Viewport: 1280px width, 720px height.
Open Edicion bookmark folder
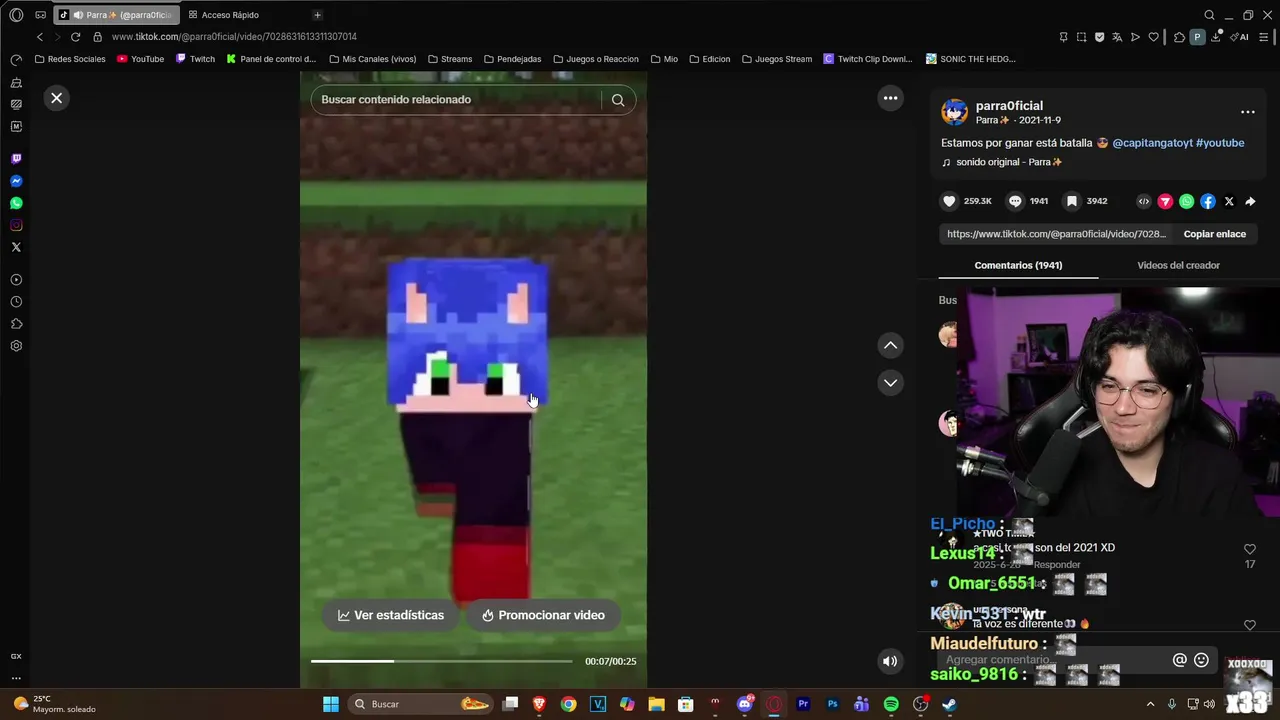[x=709, y=59]
